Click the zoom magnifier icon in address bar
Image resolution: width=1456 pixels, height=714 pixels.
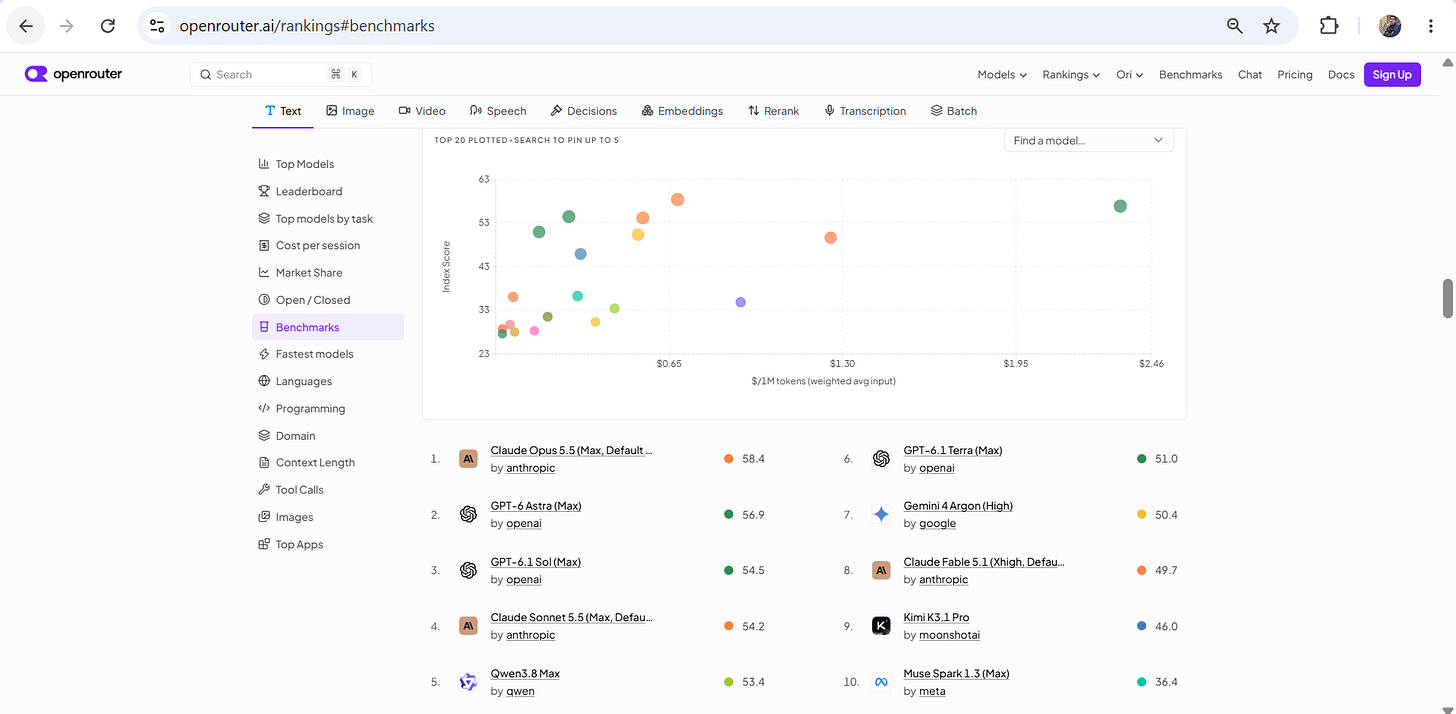click(x=1235, y=26)
